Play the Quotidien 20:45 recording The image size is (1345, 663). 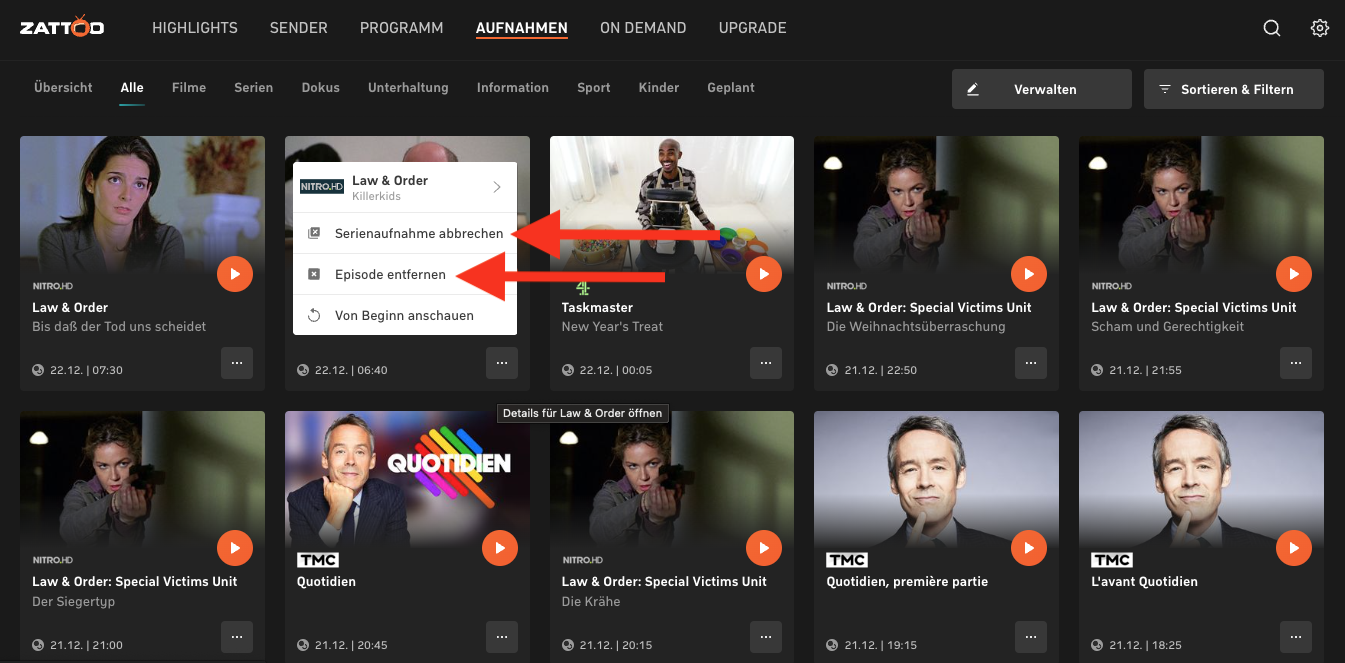500,547
